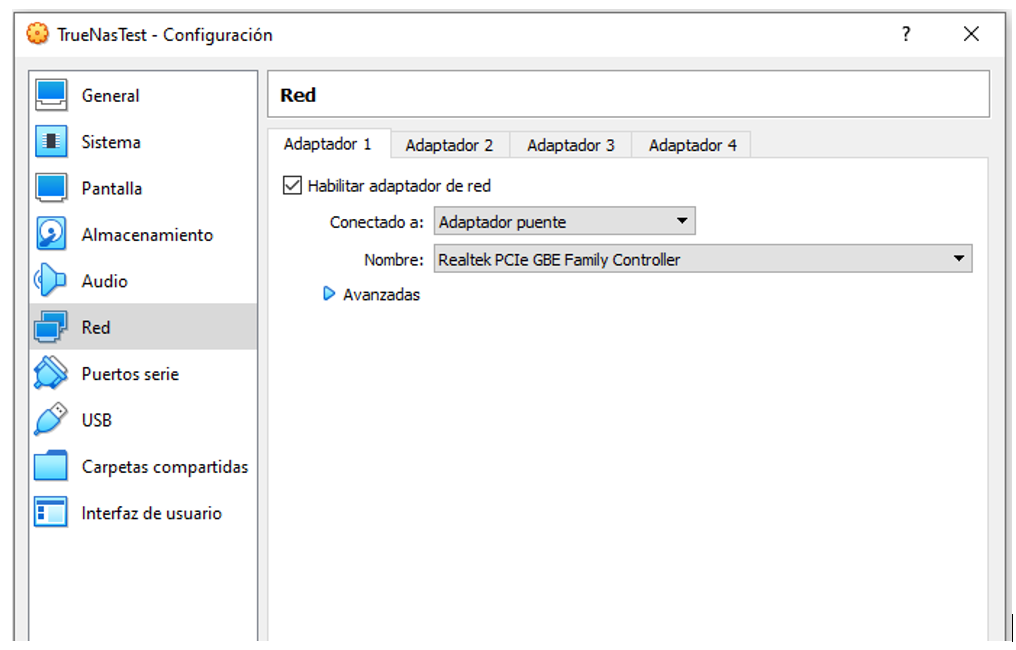The width and height of the screenshot is (1016, 650).
Task: Select Almacenamiento label in sidebar
Action: click(x=147, y=235)
